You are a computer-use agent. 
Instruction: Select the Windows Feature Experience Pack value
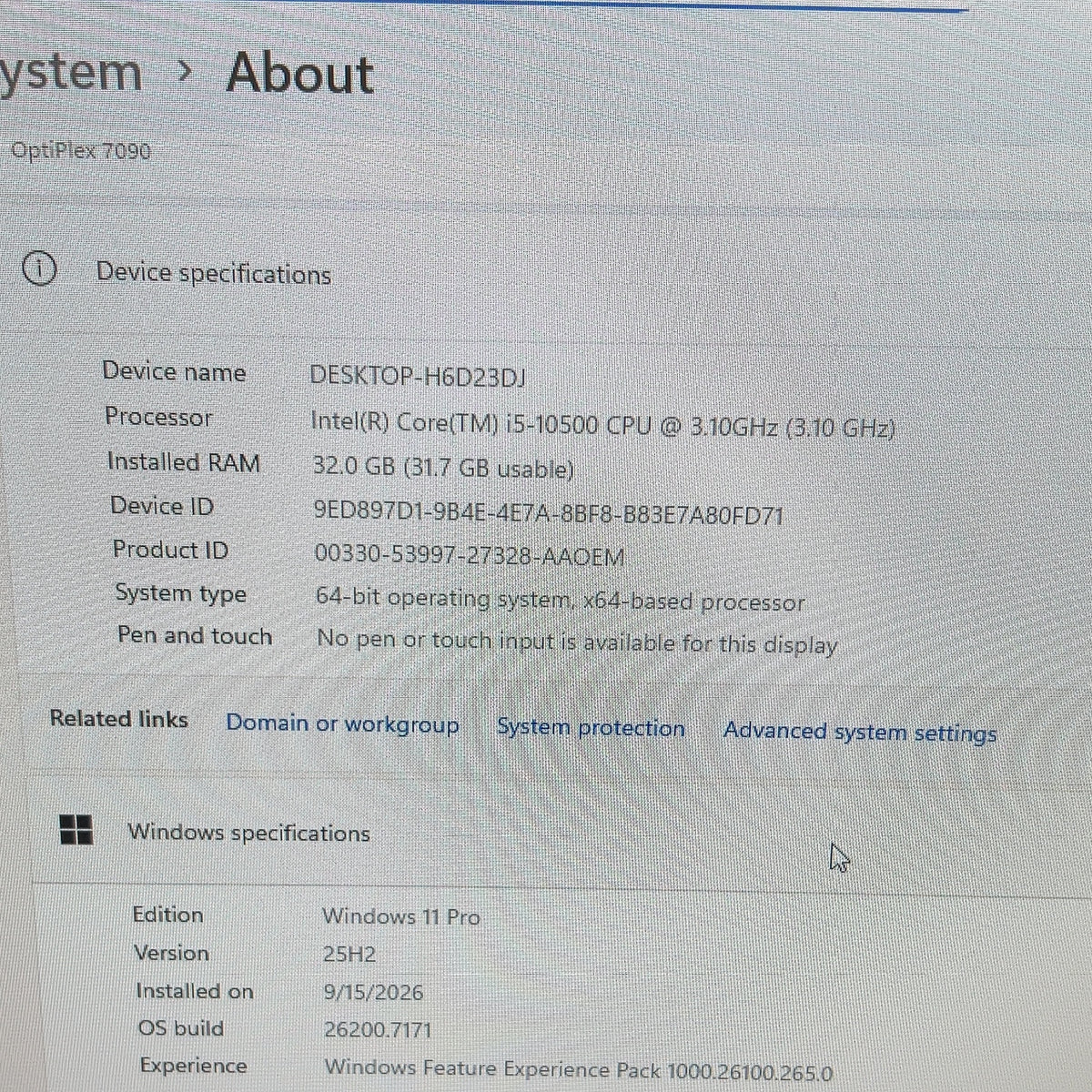point(579,1070)
